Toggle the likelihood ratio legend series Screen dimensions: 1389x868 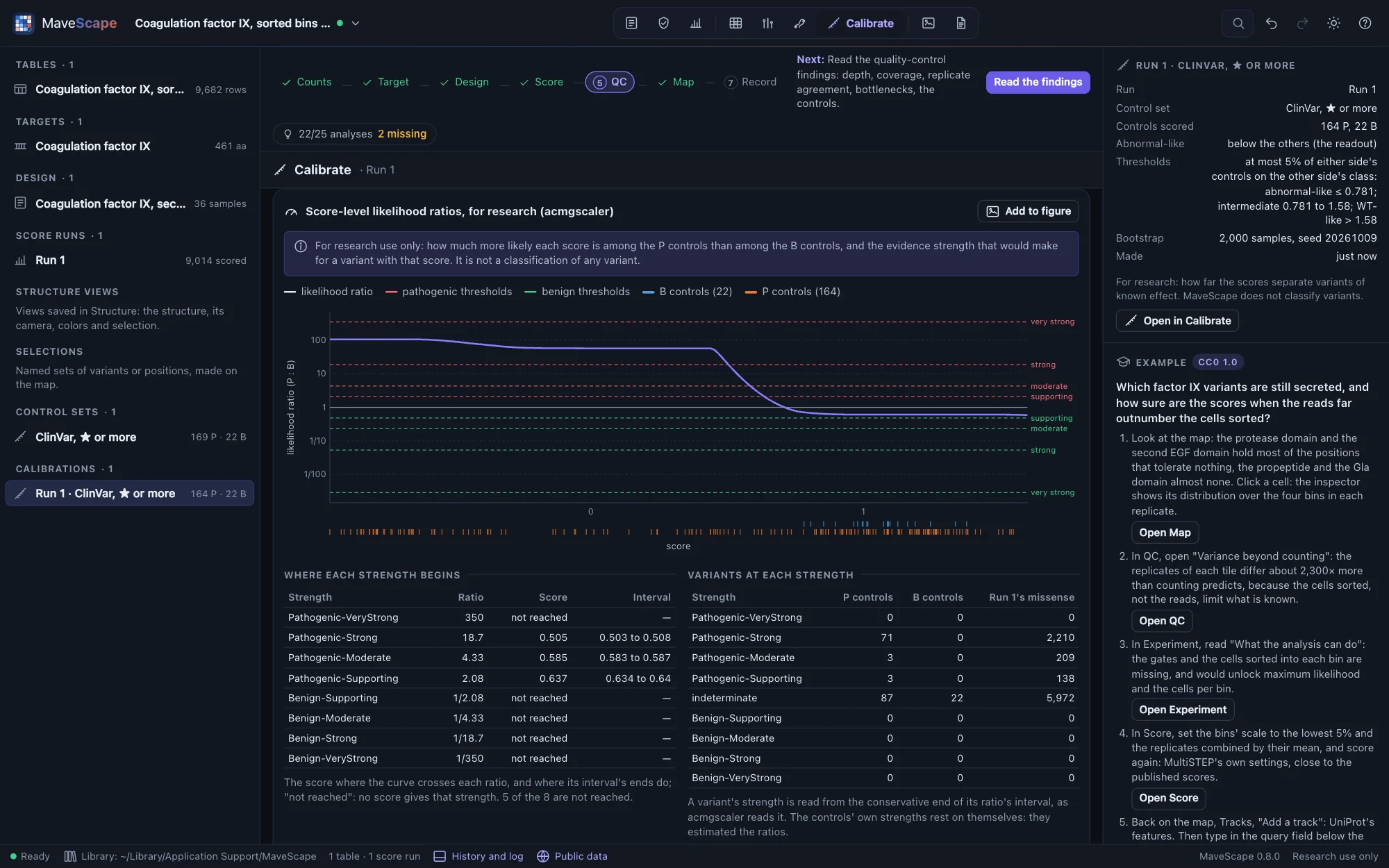tap(328, 292)
